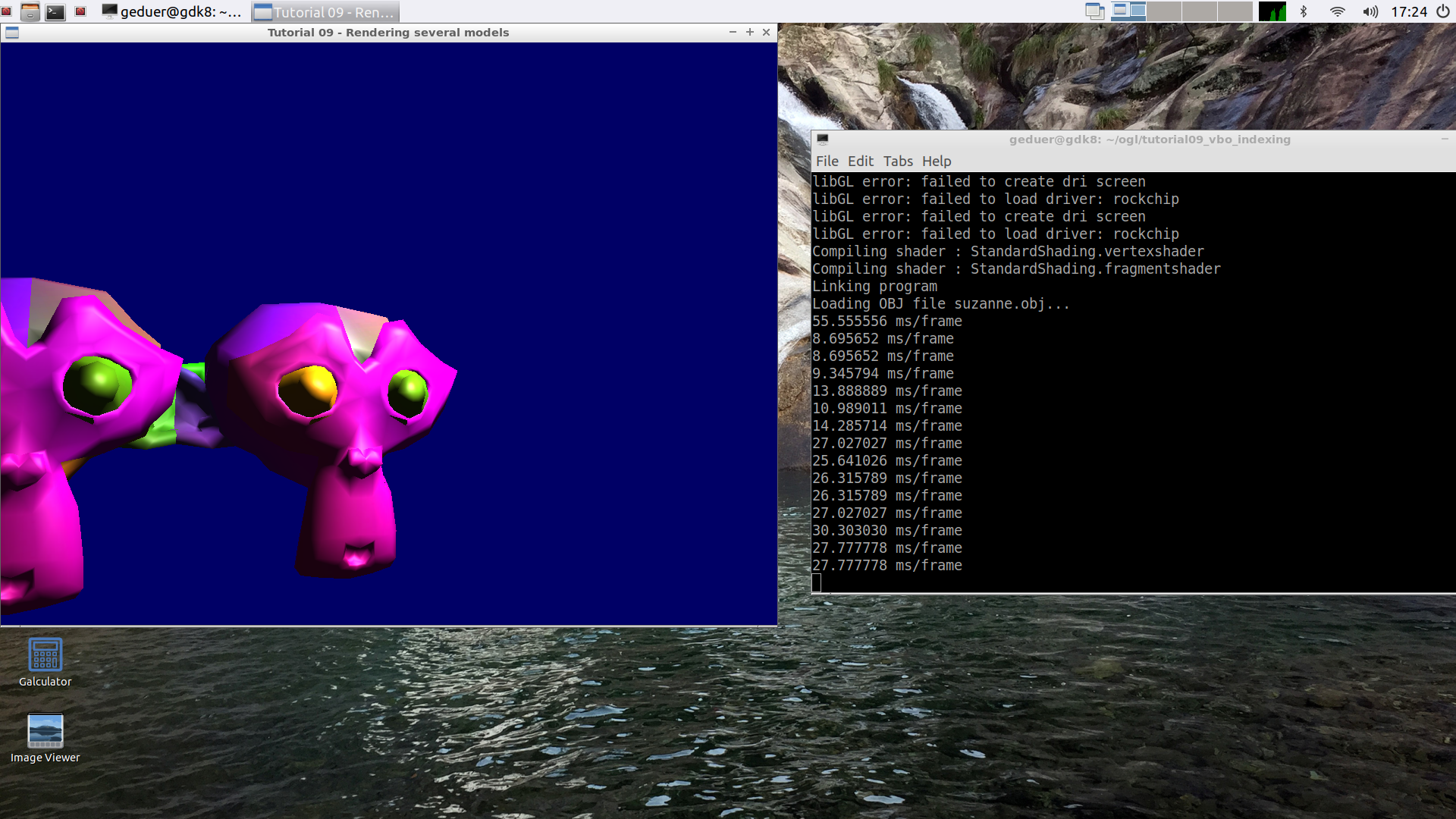The width and height of the screenshot is (1456, 819).
Task: Open the Wi-Fi network tray icon
Action: (1338, 11)
